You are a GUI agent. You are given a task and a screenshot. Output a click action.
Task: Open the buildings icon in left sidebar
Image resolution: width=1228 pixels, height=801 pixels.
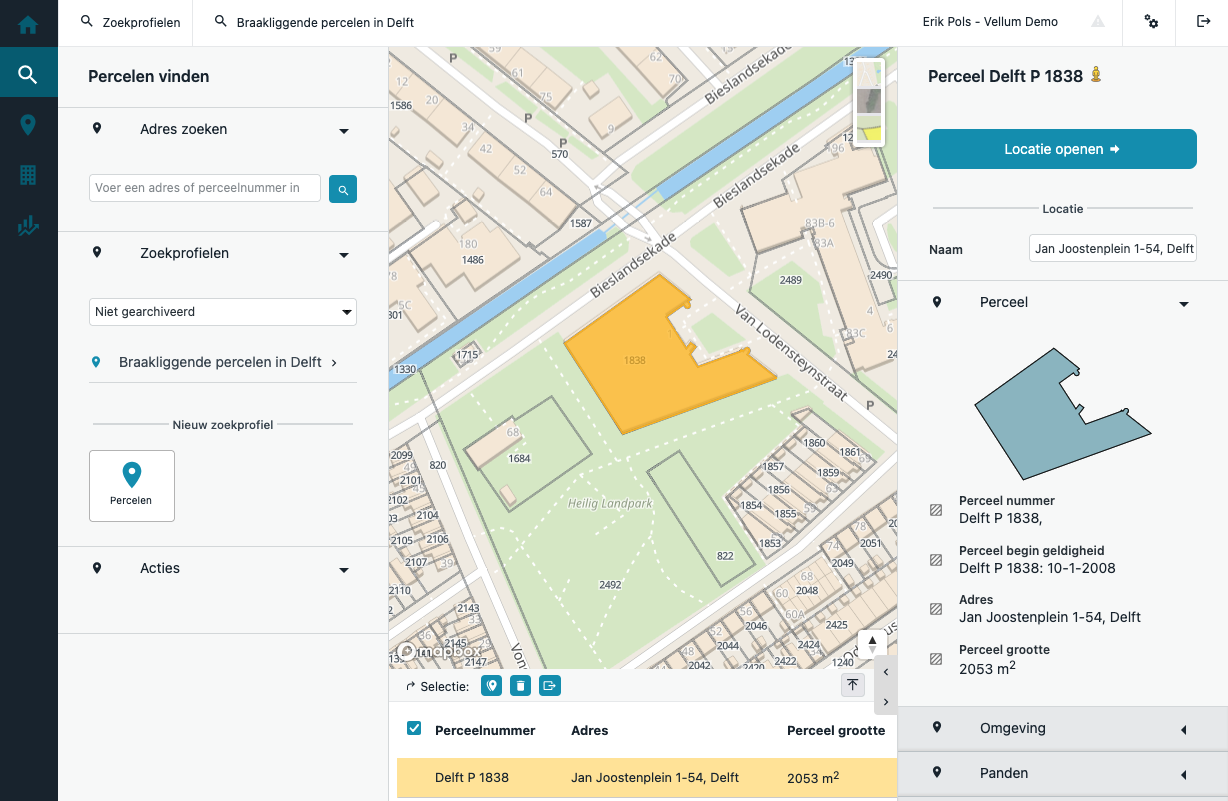point(28,176)
